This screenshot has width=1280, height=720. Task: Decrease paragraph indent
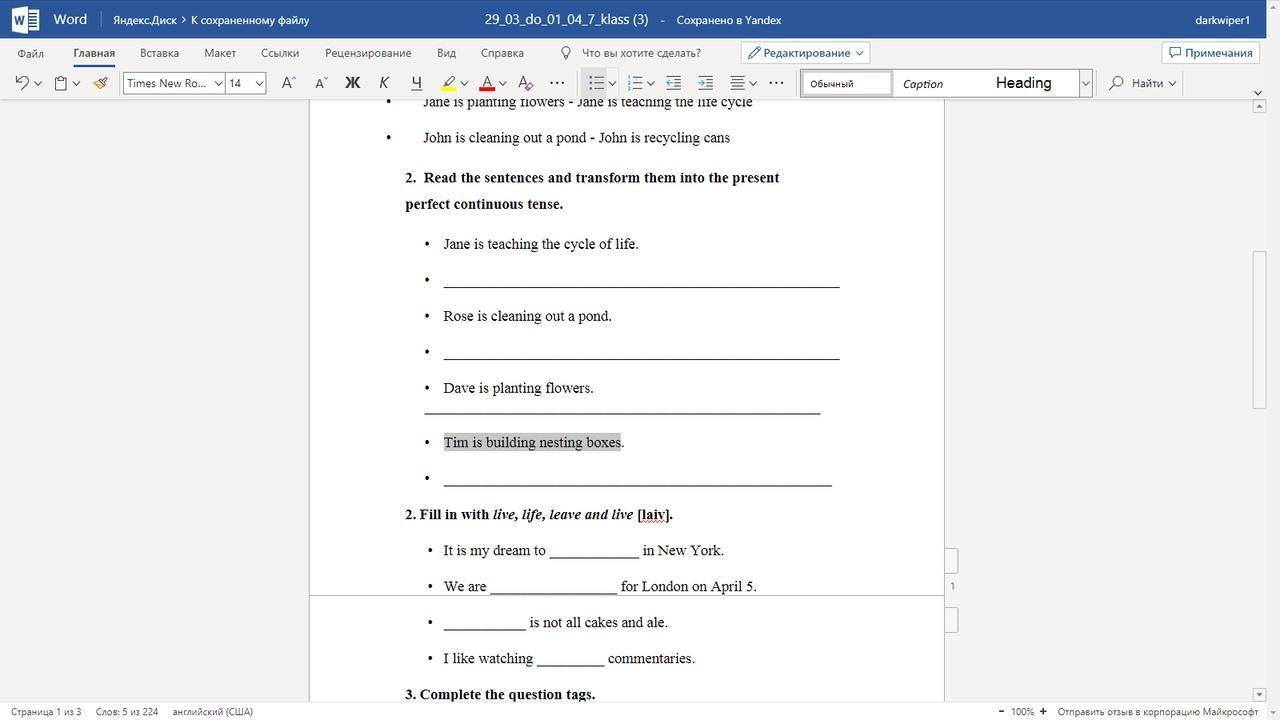(x=673, y=83)
